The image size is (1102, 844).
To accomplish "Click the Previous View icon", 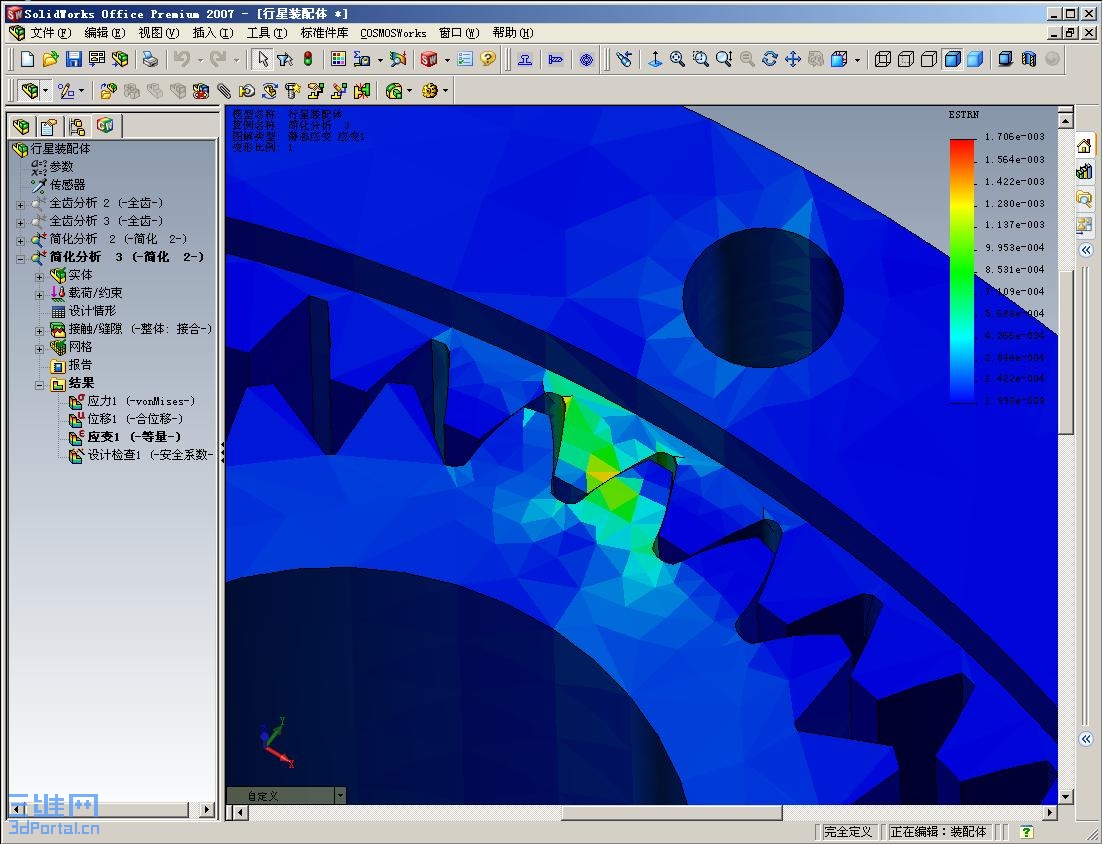I will click(x=623, y=59).
